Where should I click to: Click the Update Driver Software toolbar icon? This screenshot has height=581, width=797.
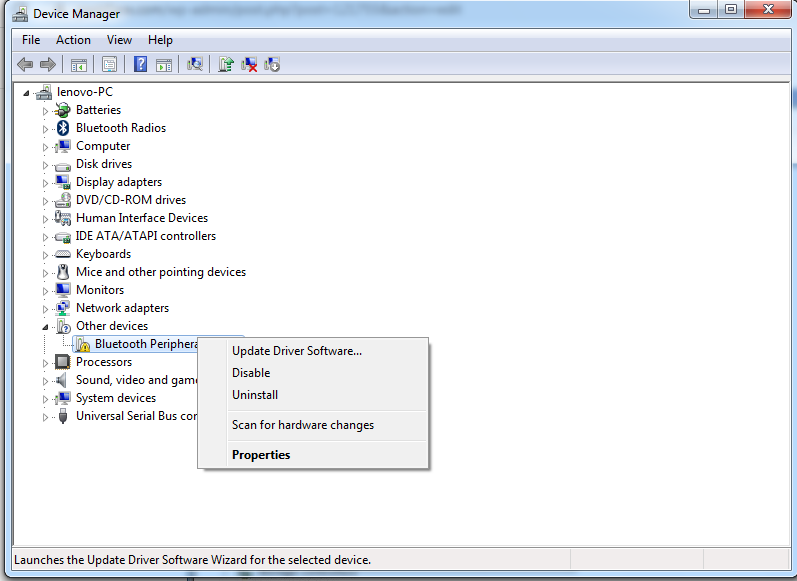(x=226, y=64)
